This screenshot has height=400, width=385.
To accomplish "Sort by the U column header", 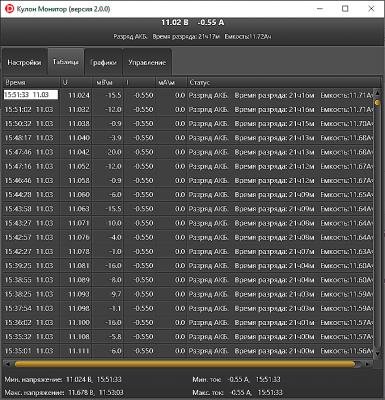I will 76,82.
